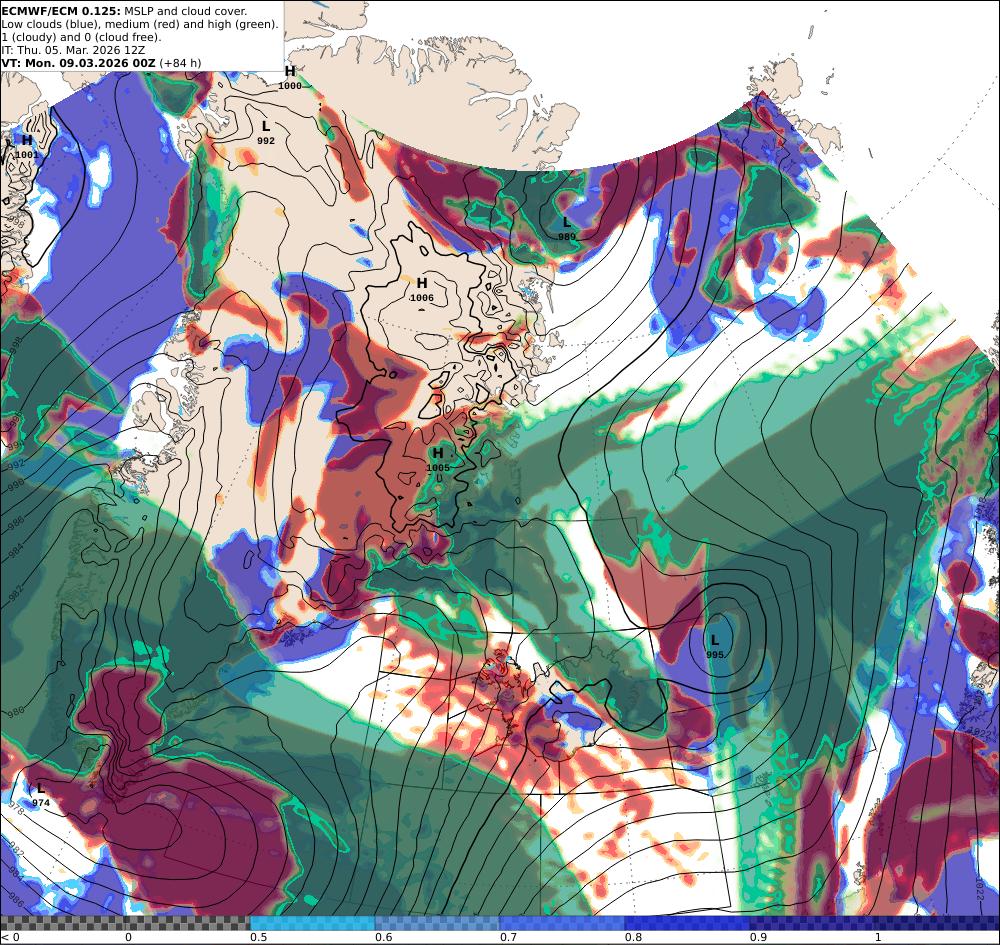Image resolution: width=1000 pixels, height=945 pixels.
Task: Click the '< 0' colorbar tick label
Action: [x=10, y=937]
